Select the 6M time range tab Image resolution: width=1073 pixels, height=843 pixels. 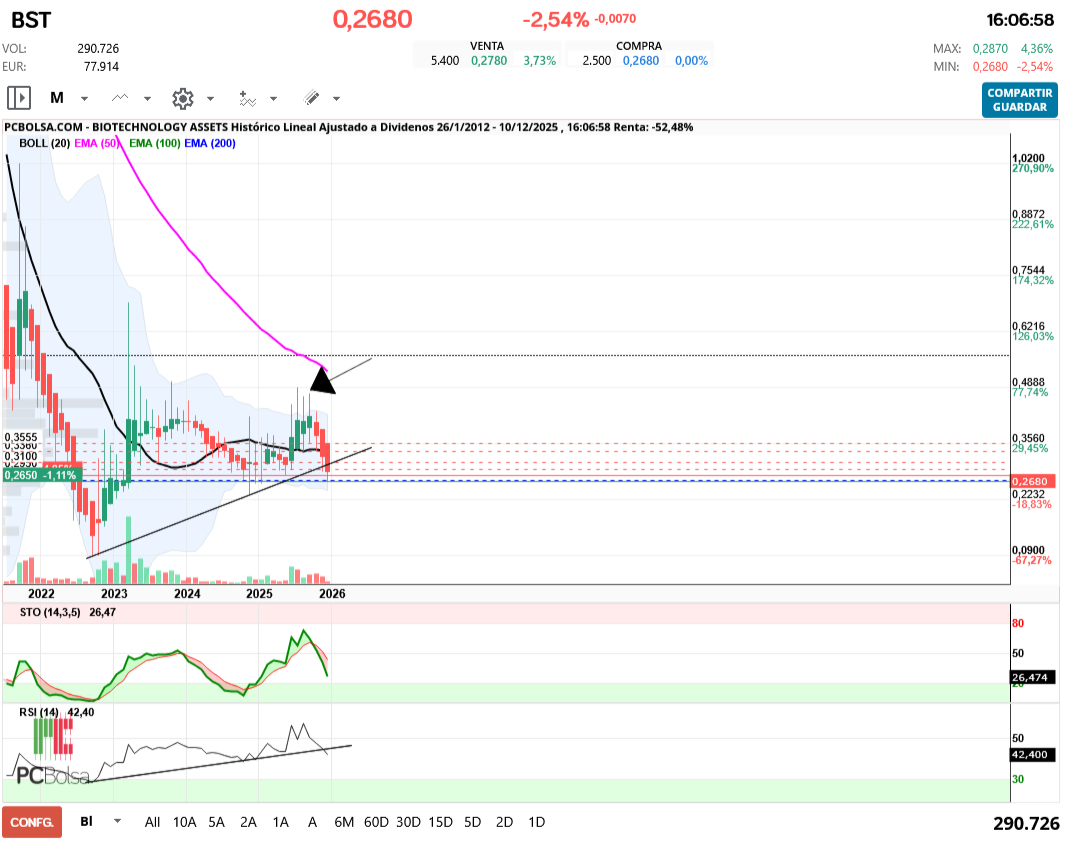click(x=344, y=822)
